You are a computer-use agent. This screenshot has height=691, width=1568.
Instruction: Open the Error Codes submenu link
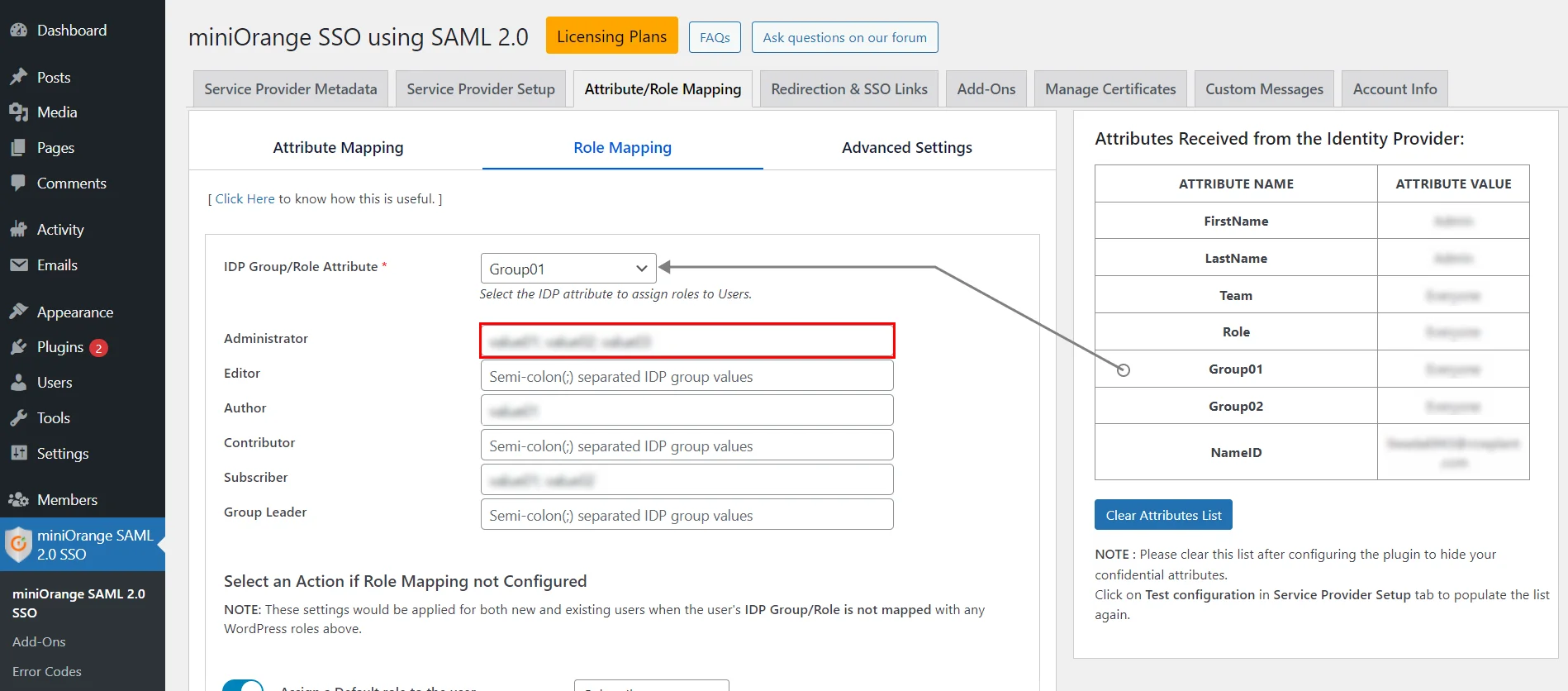47,671
